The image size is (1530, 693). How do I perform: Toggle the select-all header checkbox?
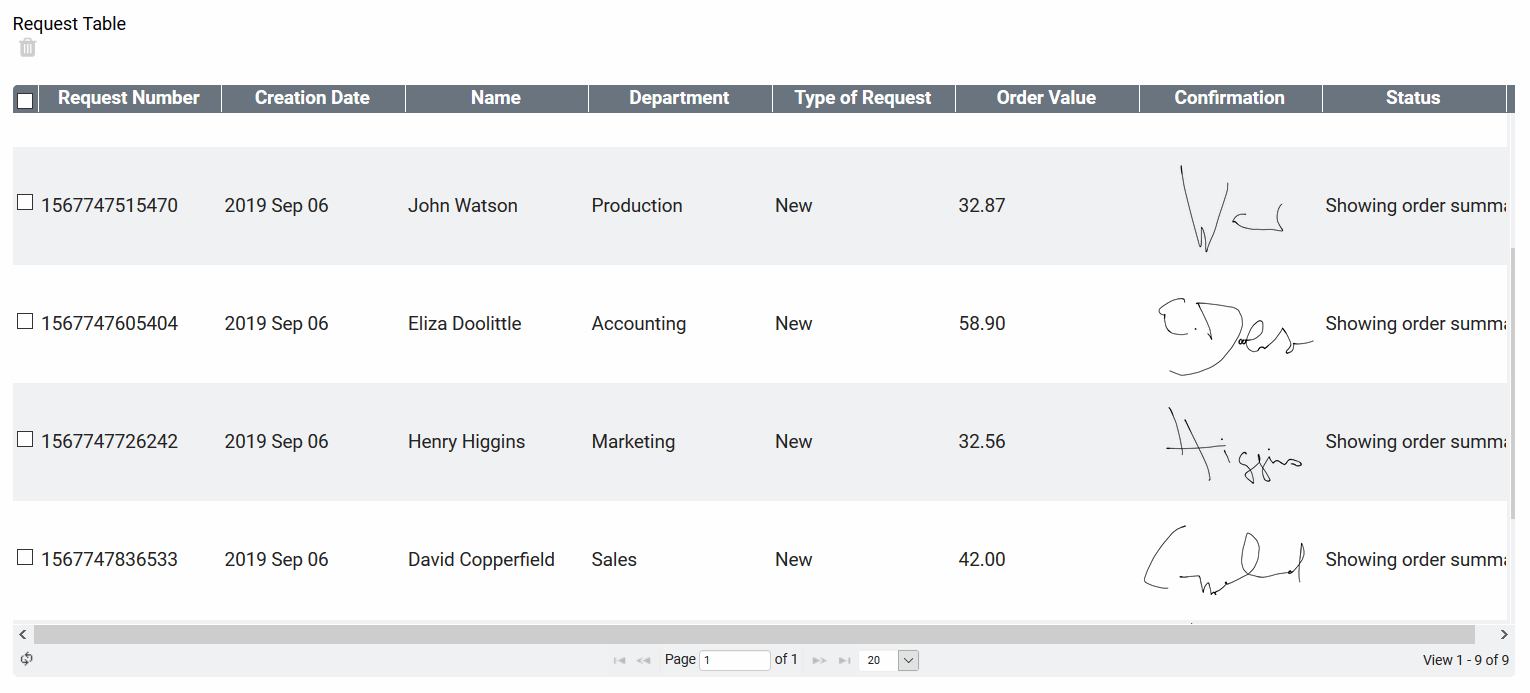pos(26,100)
